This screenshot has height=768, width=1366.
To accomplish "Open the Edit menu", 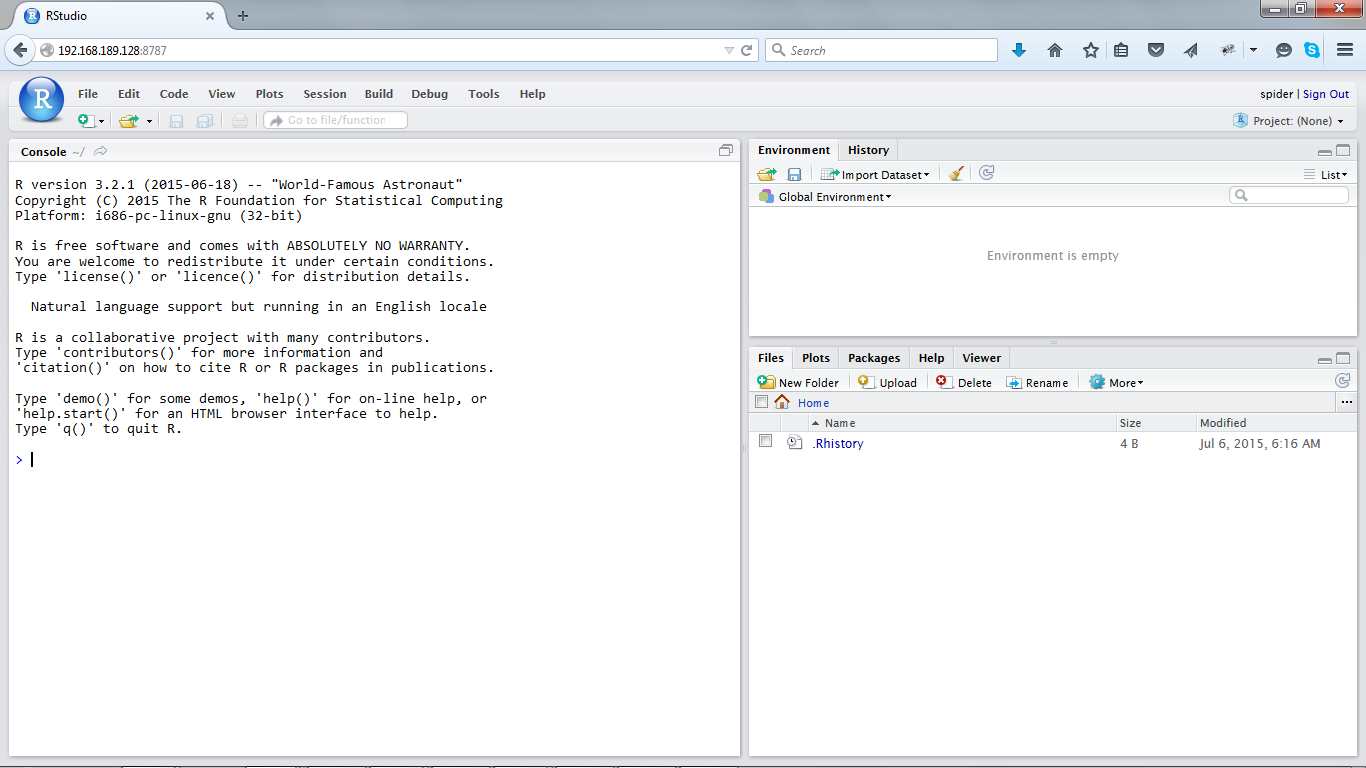I will pos(129,94).
